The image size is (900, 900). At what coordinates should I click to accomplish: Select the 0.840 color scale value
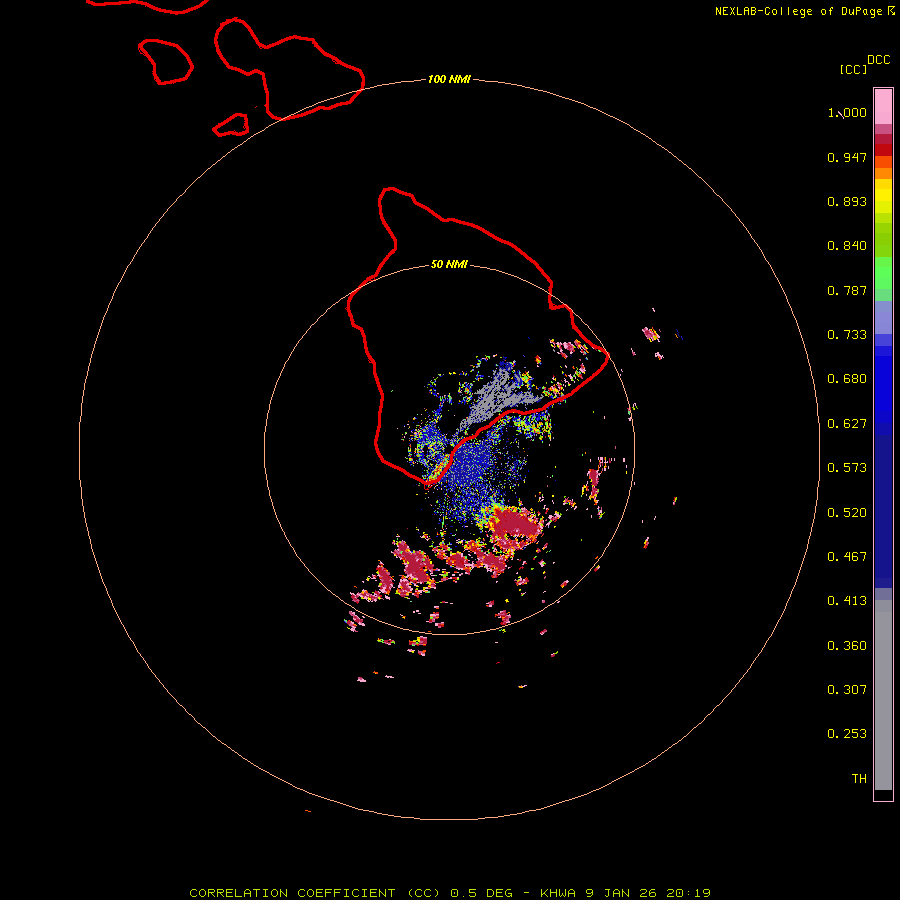[847, 246]
